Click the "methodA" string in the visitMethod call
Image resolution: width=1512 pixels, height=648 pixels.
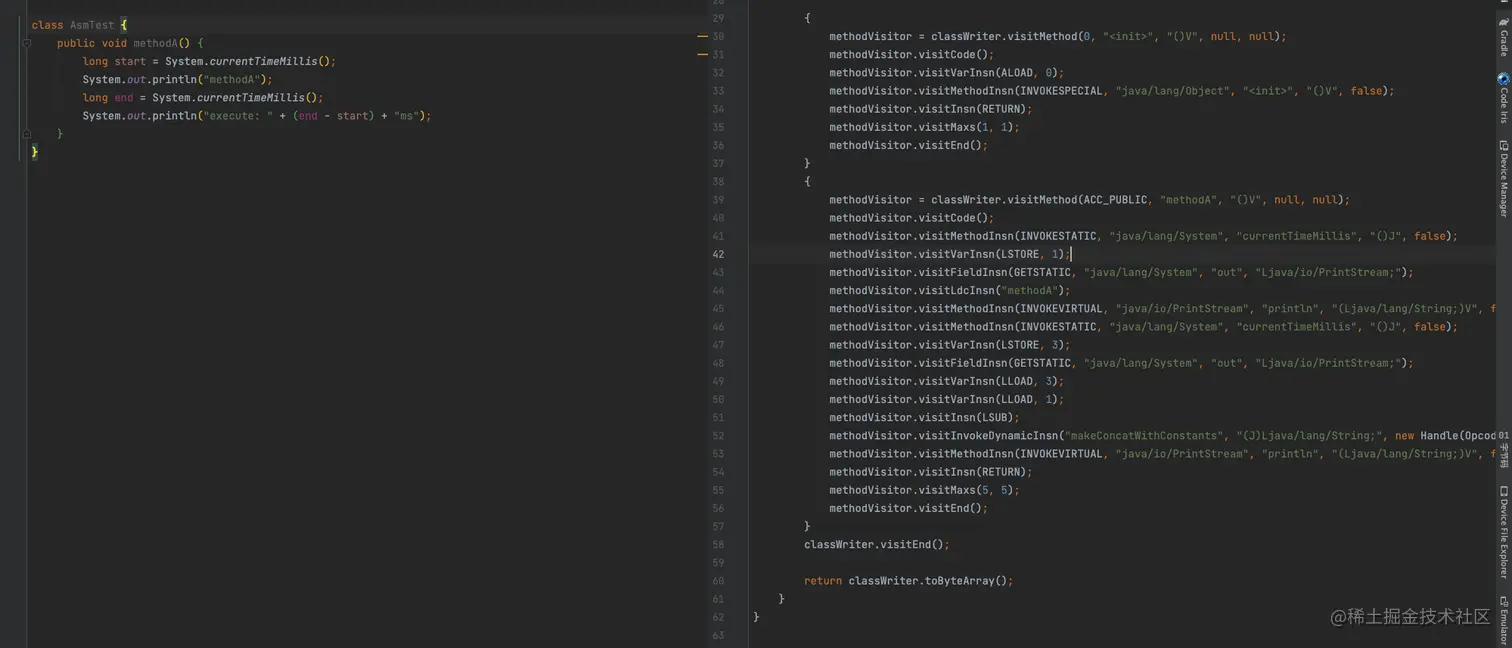[x=1188, y=200]
